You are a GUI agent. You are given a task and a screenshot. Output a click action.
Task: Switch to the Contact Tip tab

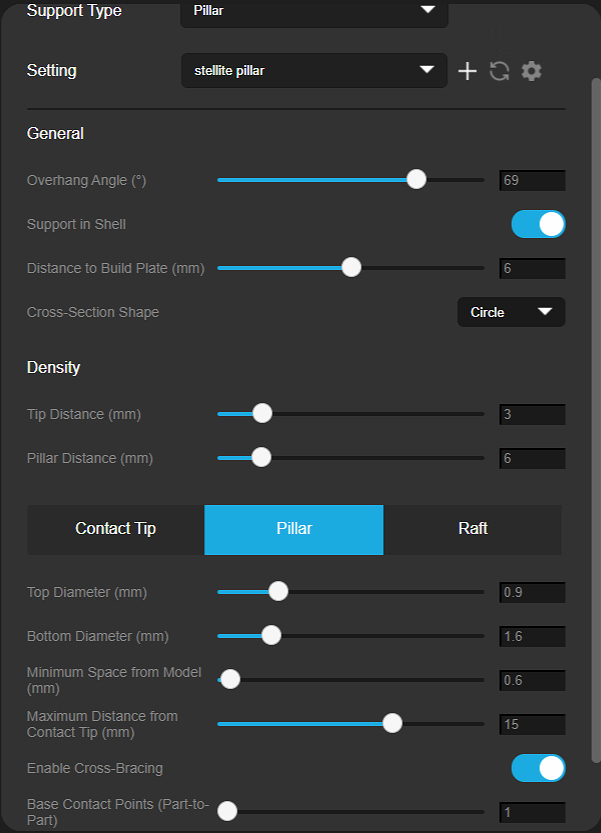pos(116,530)
